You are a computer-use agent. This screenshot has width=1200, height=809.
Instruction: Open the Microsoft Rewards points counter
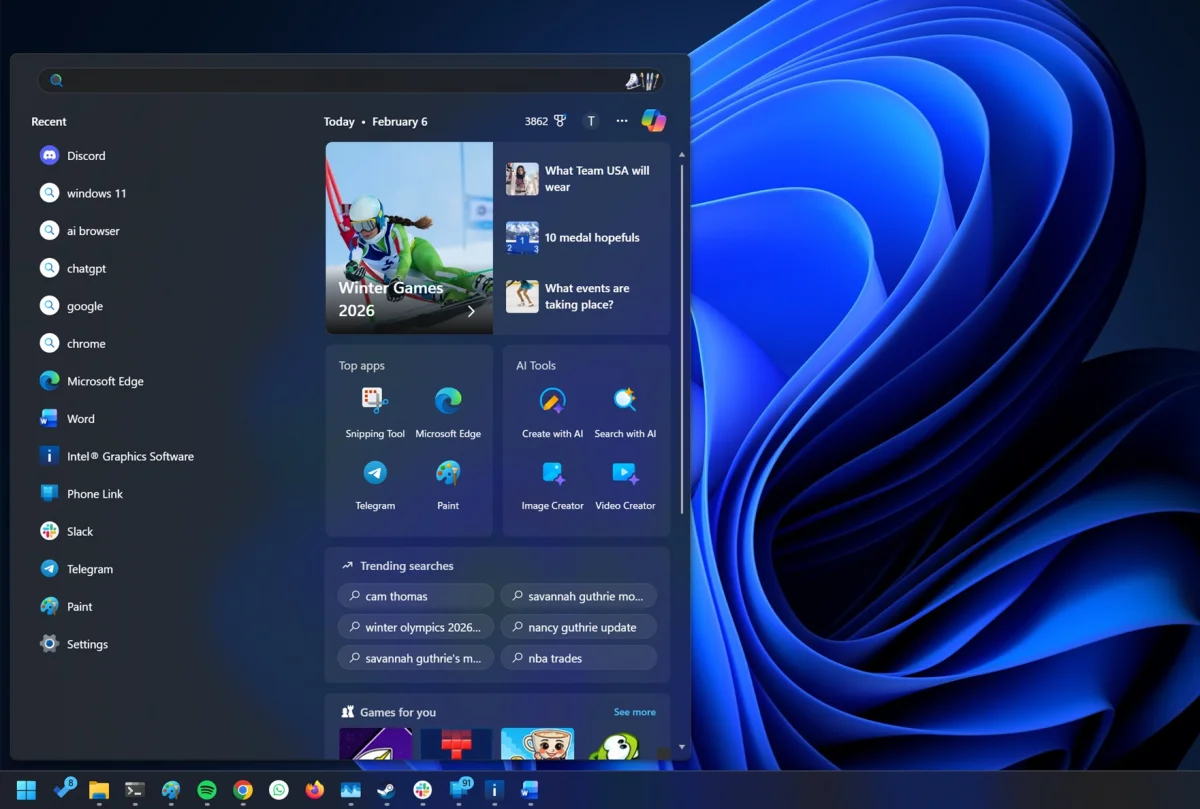tap(543, 120)
